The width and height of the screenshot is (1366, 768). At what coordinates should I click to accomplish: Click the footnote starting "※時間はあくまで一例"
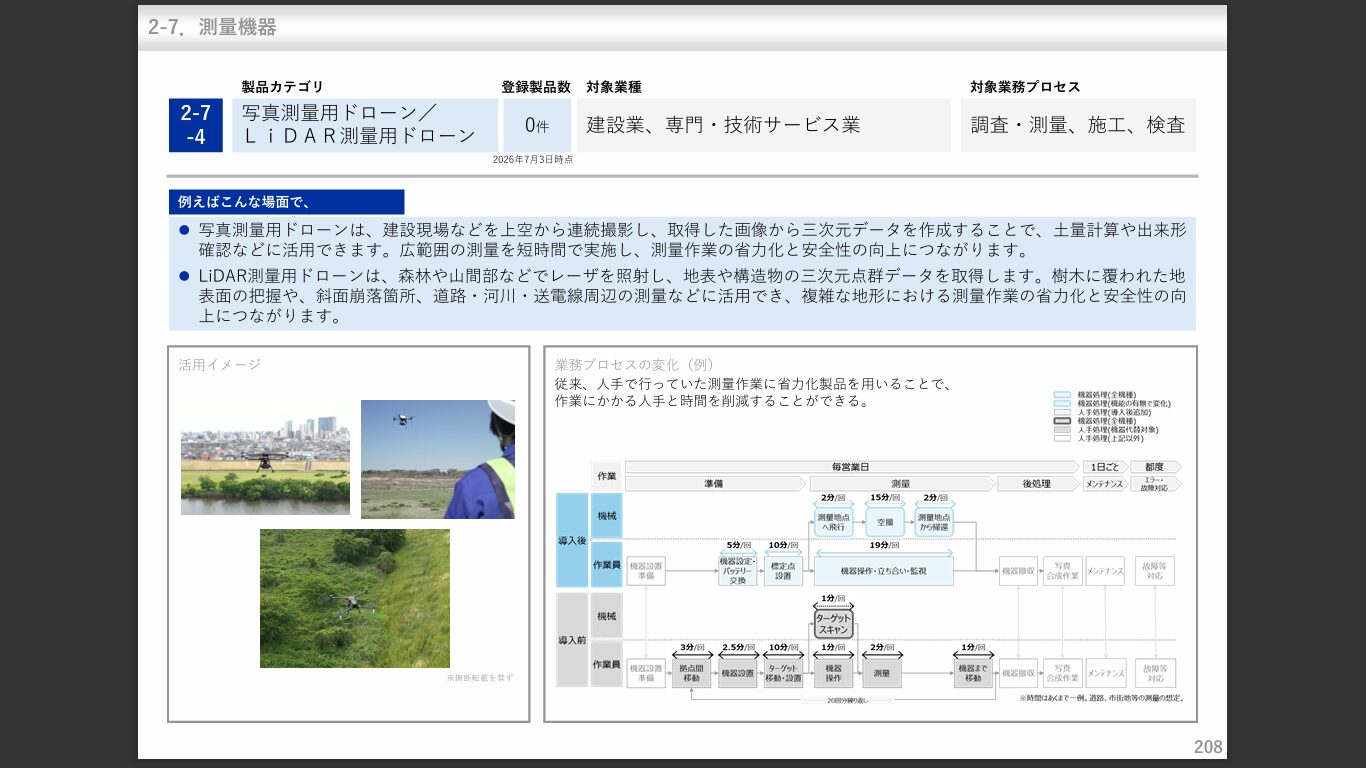click(1103, 699)
